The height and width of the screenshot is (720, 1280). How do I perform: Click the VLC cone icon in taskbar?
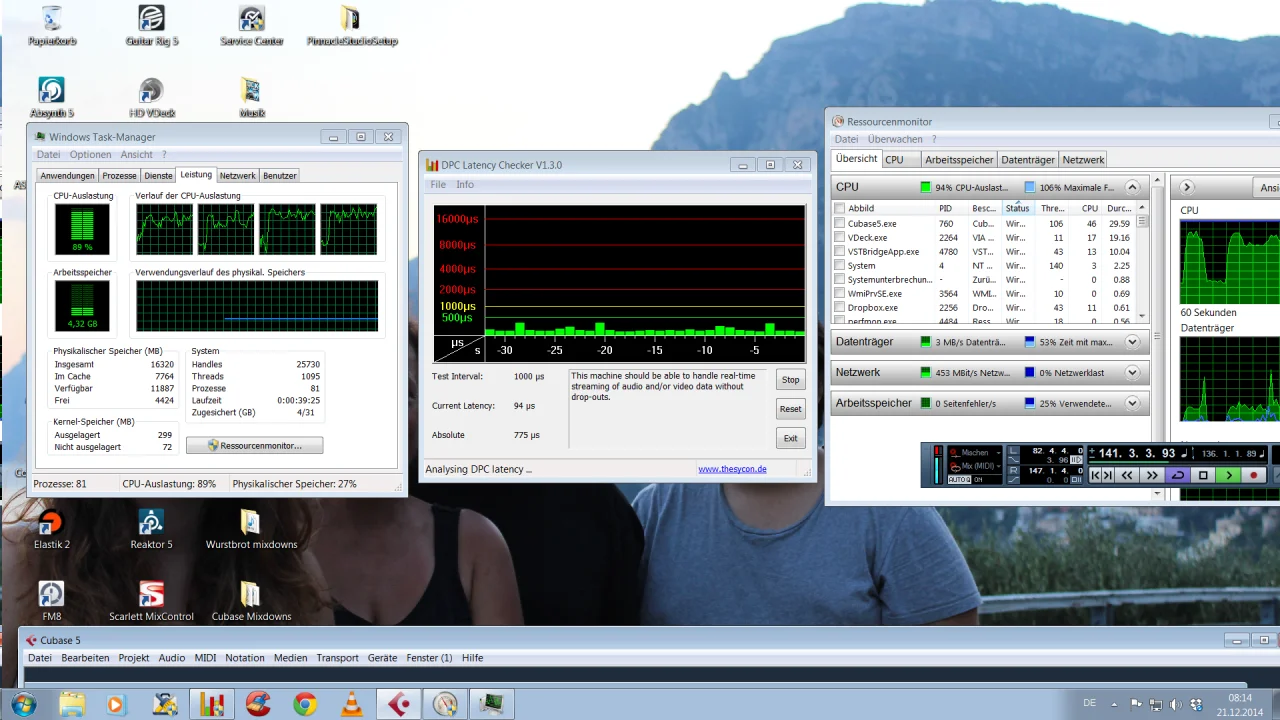pos(352,704)
